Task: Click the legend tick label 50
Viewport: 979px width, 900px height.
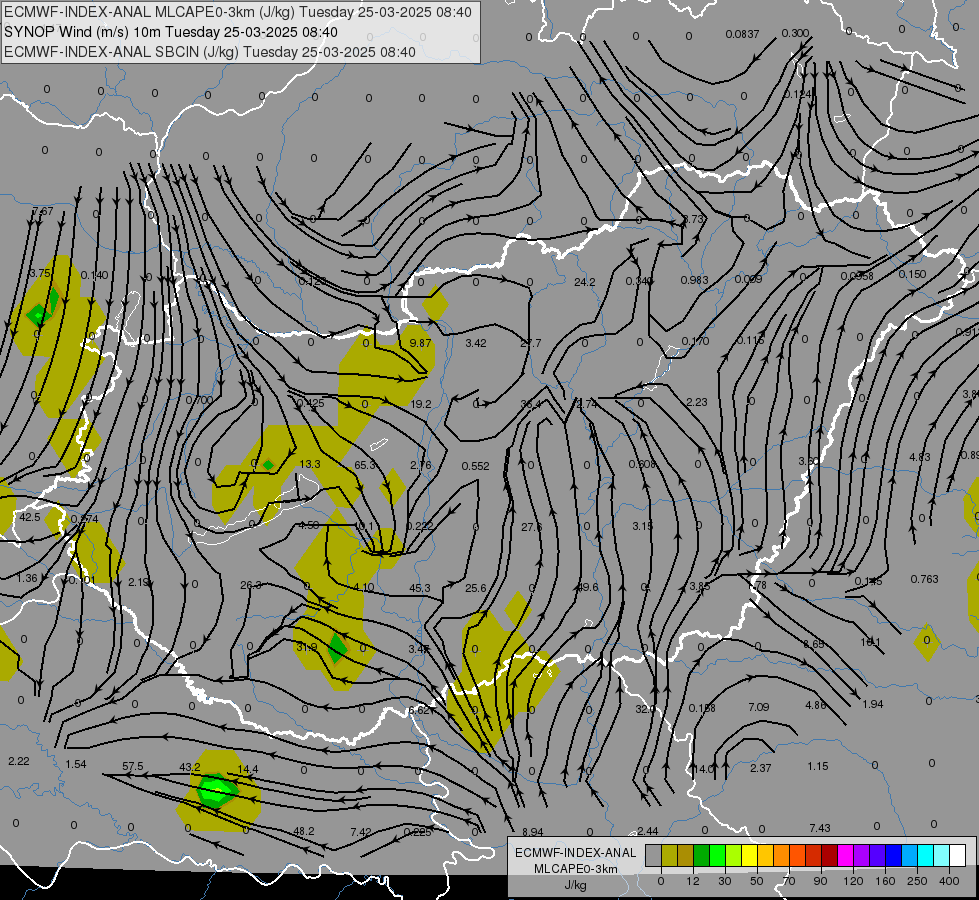Action: point(757,881)
